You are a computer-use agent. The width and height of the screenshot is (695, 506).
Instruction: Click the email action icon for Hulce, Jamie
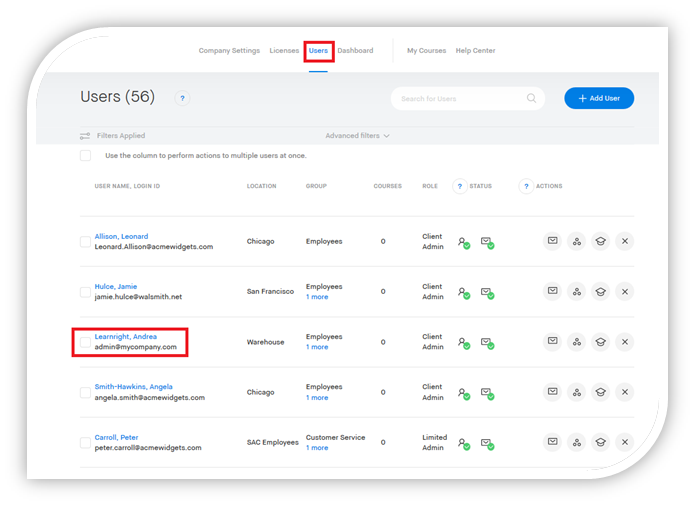pos(552,291)
